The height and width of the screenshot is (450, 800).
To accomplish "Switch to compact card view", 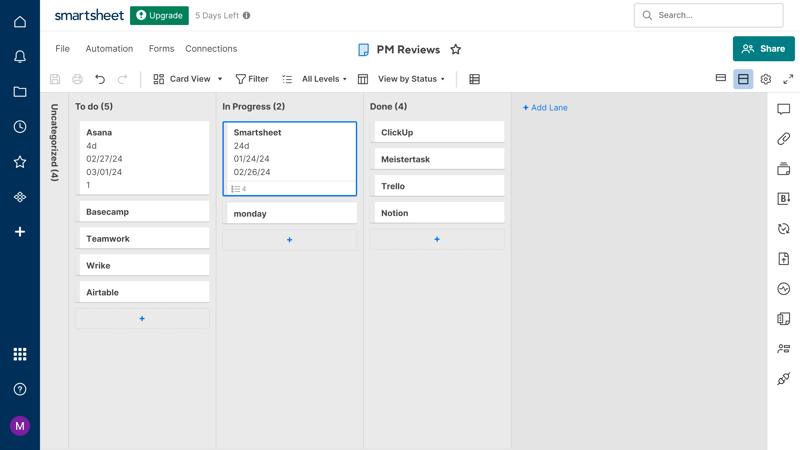I will tap(721, 79).
